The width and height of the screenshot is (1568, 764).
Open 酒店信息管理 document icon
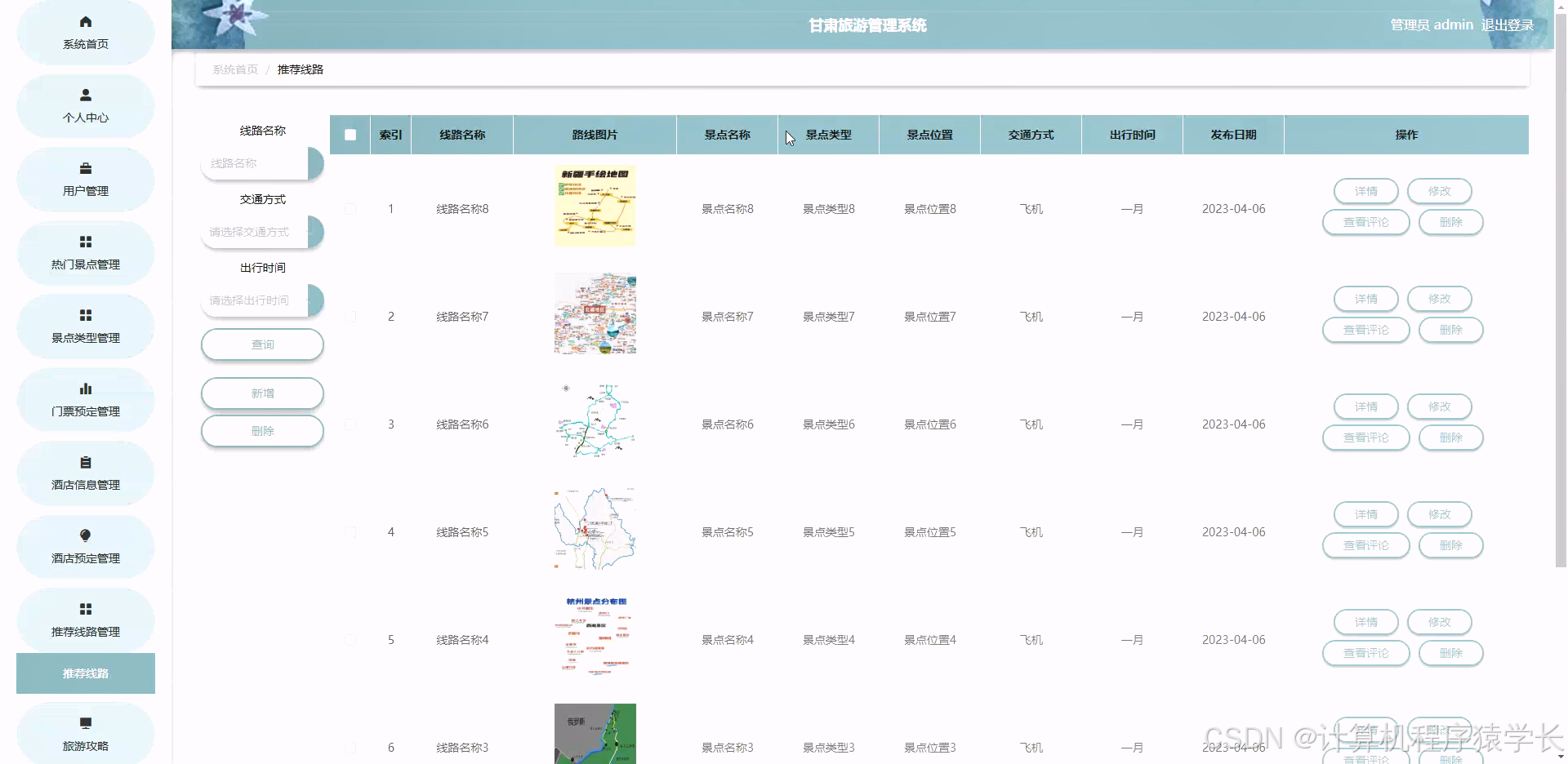point(85,461)
